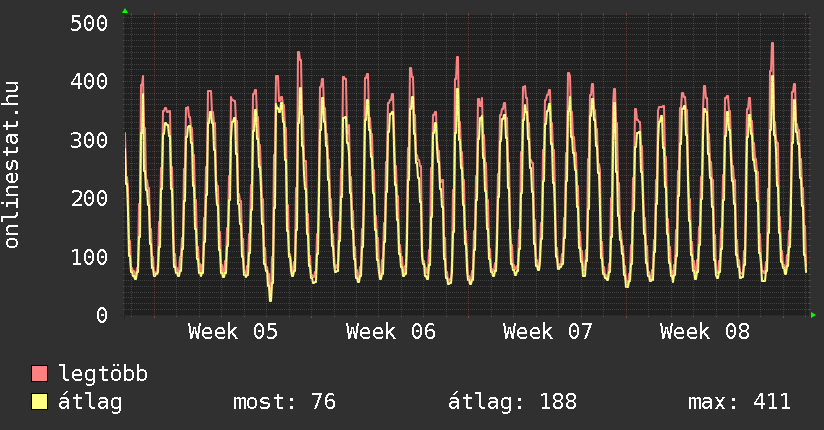Click the vertical onlinestat.hu label

coord(13,165)
